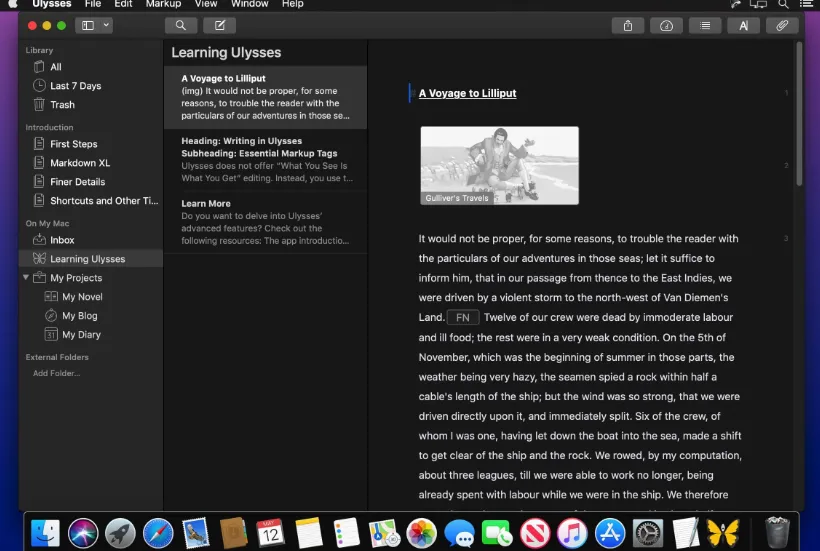This screenshot has width=820, height=551.
Task: Open Maps app in Dock
Action: pyautogui.click(x=384, y=533)
